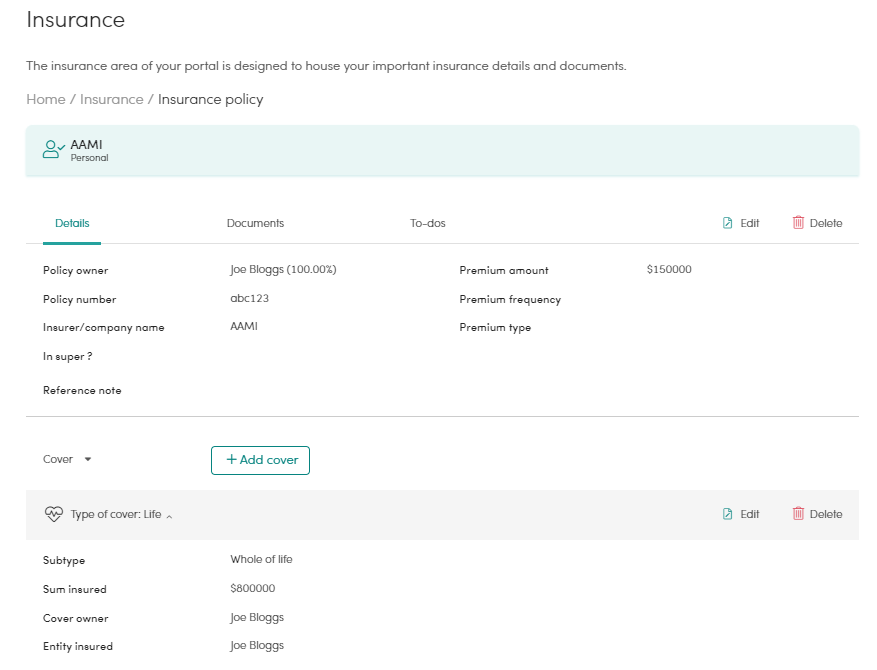Click the Edit label for the Life cover

[749, 514]
